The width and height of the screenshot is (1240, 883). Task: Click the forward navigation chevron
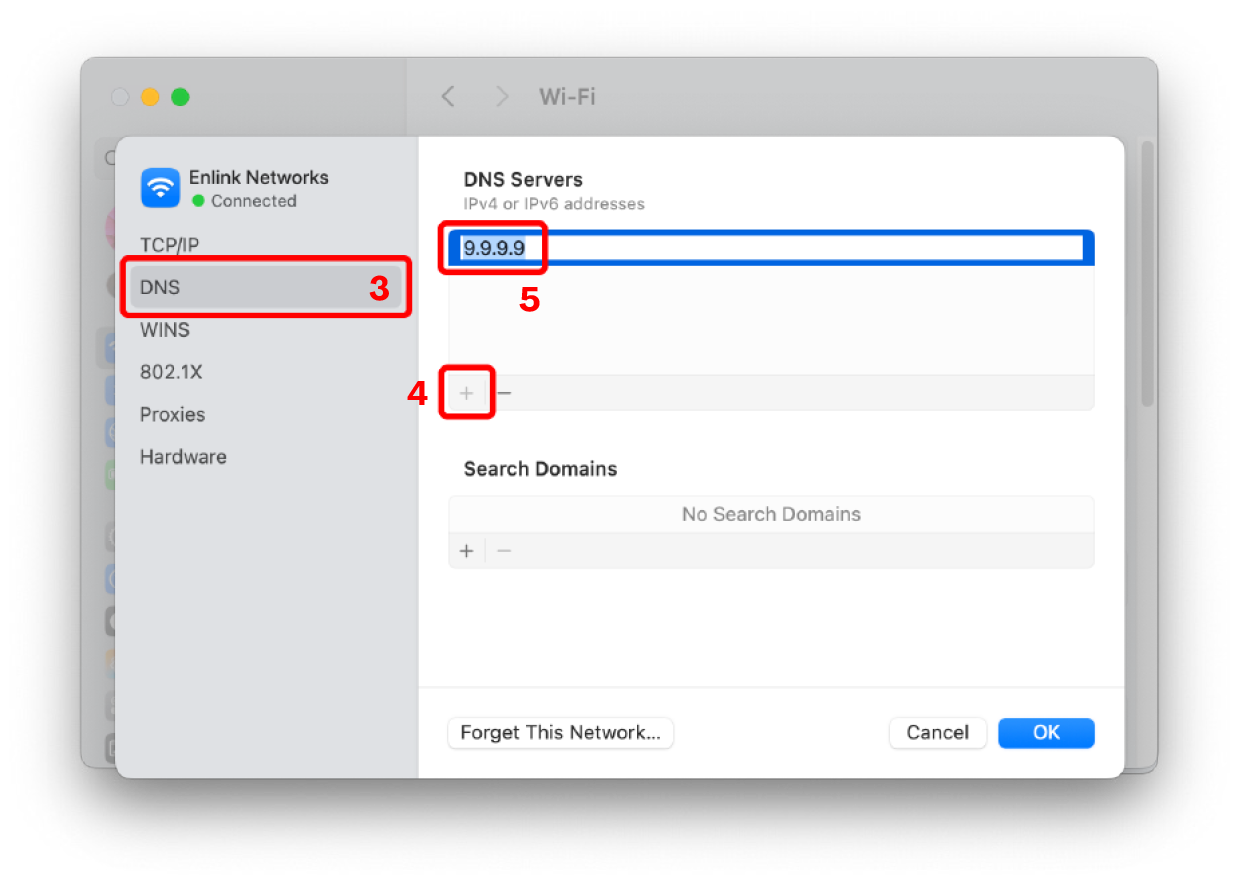point(501,96)
